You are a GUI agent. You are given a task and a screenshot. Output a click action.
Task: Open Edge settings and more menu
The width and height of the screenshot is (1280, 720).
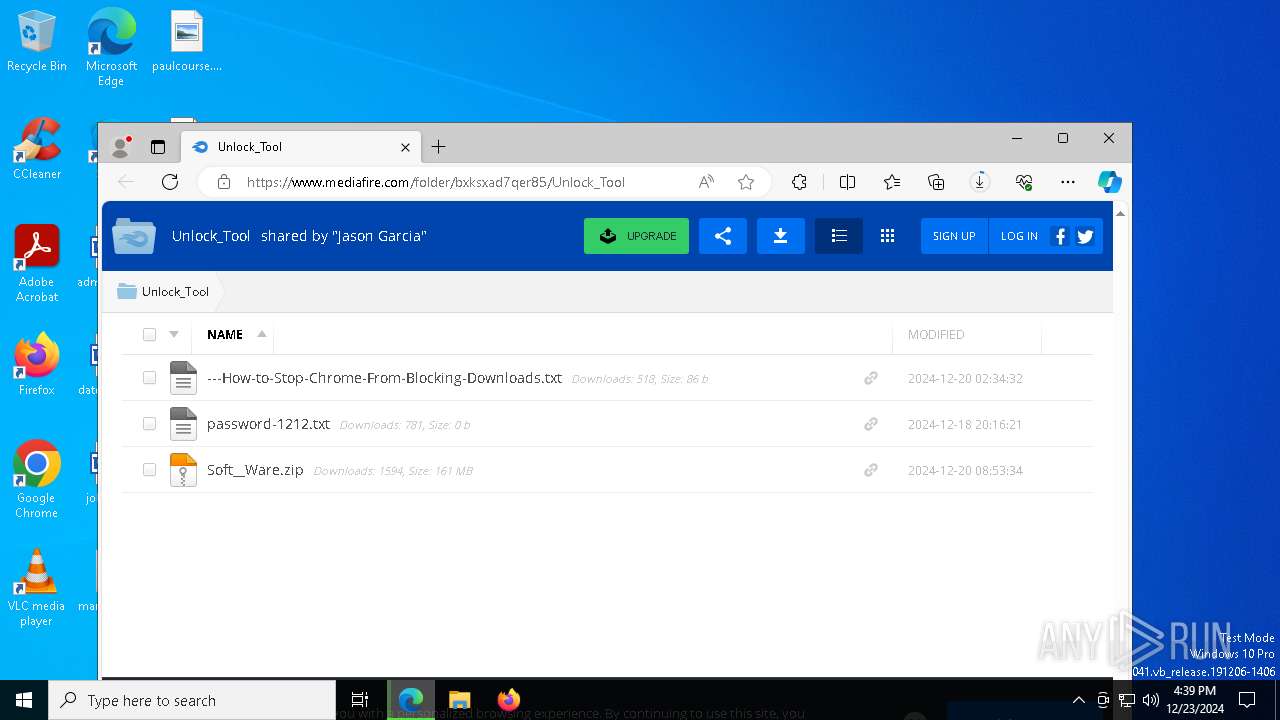pos(1068,182)
